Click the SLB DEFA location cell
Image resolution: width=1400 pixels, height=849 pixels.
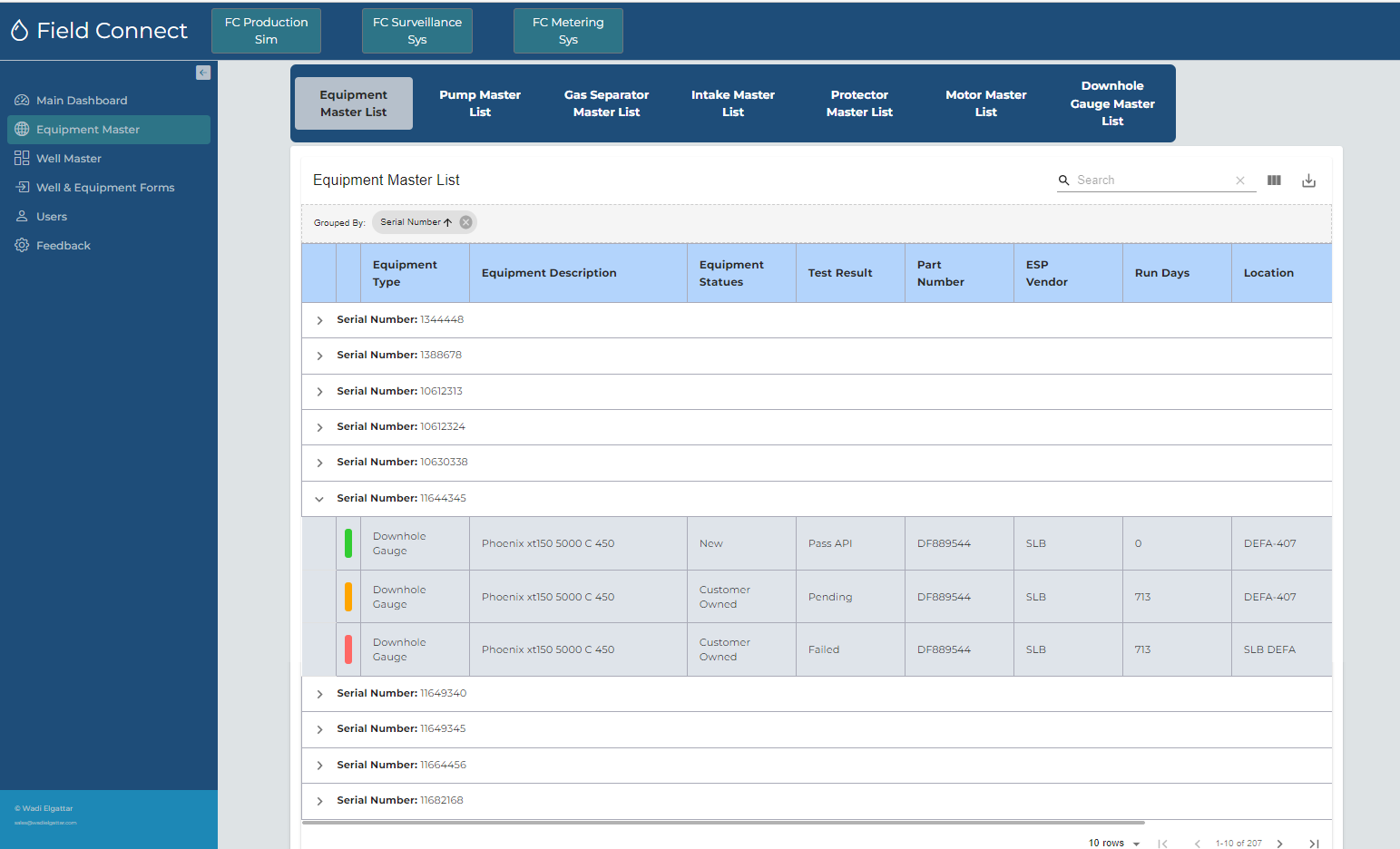pyautogui.click(x=1281, y=649)
